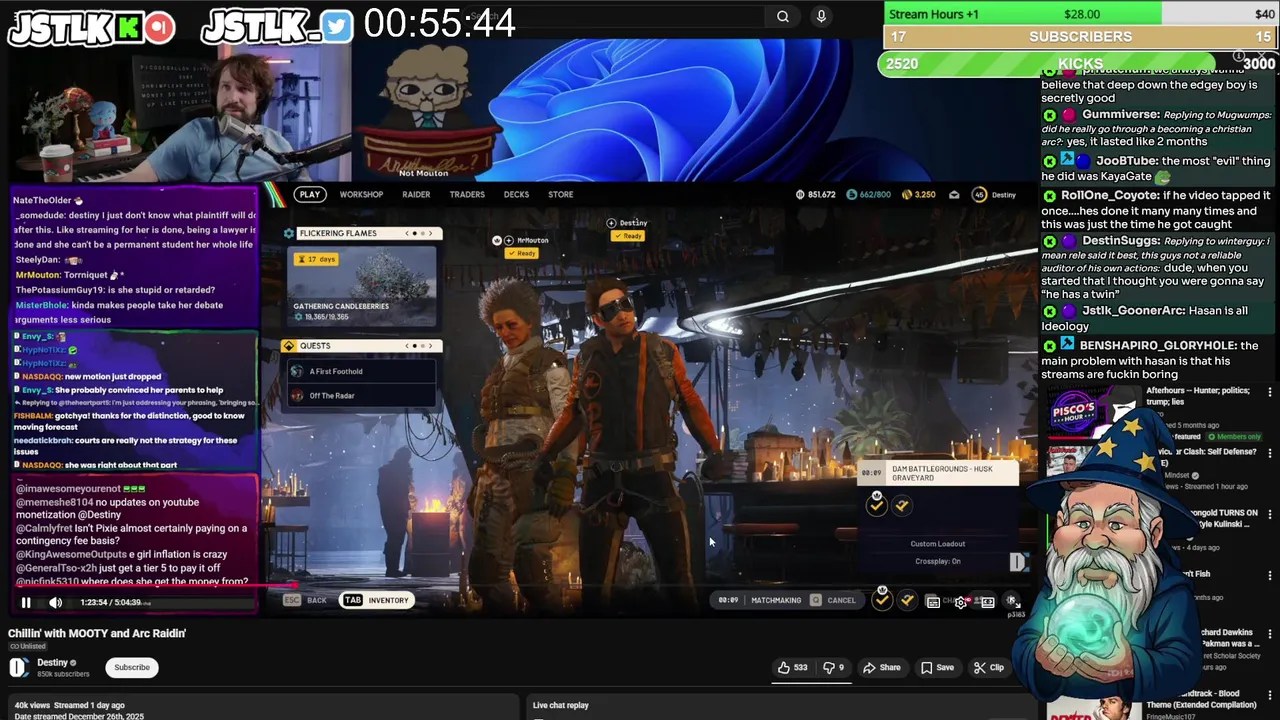Image resolution: width=1280 pixels, height=720 pixels.
Task: Toggle subtitles in the video player
Action: 933,602
